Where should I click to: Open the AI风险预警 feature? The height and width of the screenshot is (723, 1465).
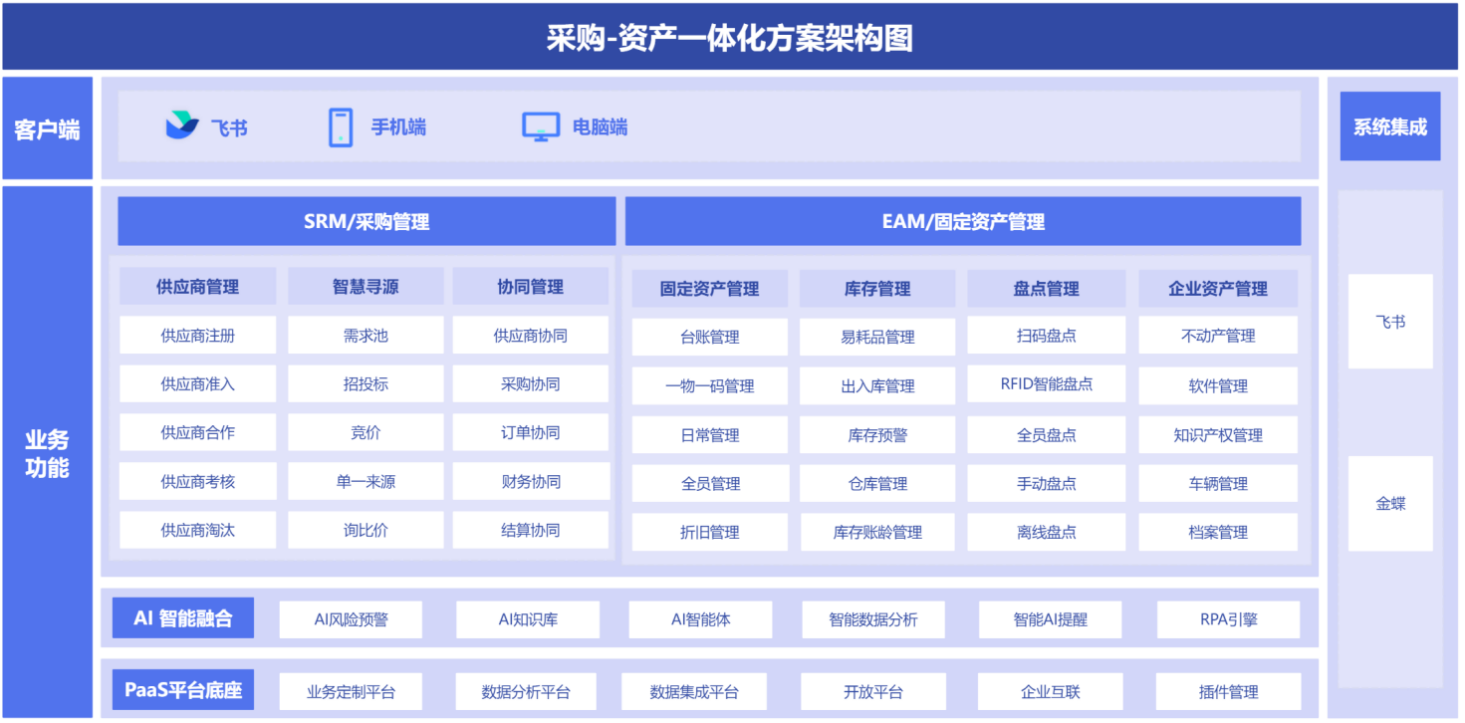tap(350, 619)
